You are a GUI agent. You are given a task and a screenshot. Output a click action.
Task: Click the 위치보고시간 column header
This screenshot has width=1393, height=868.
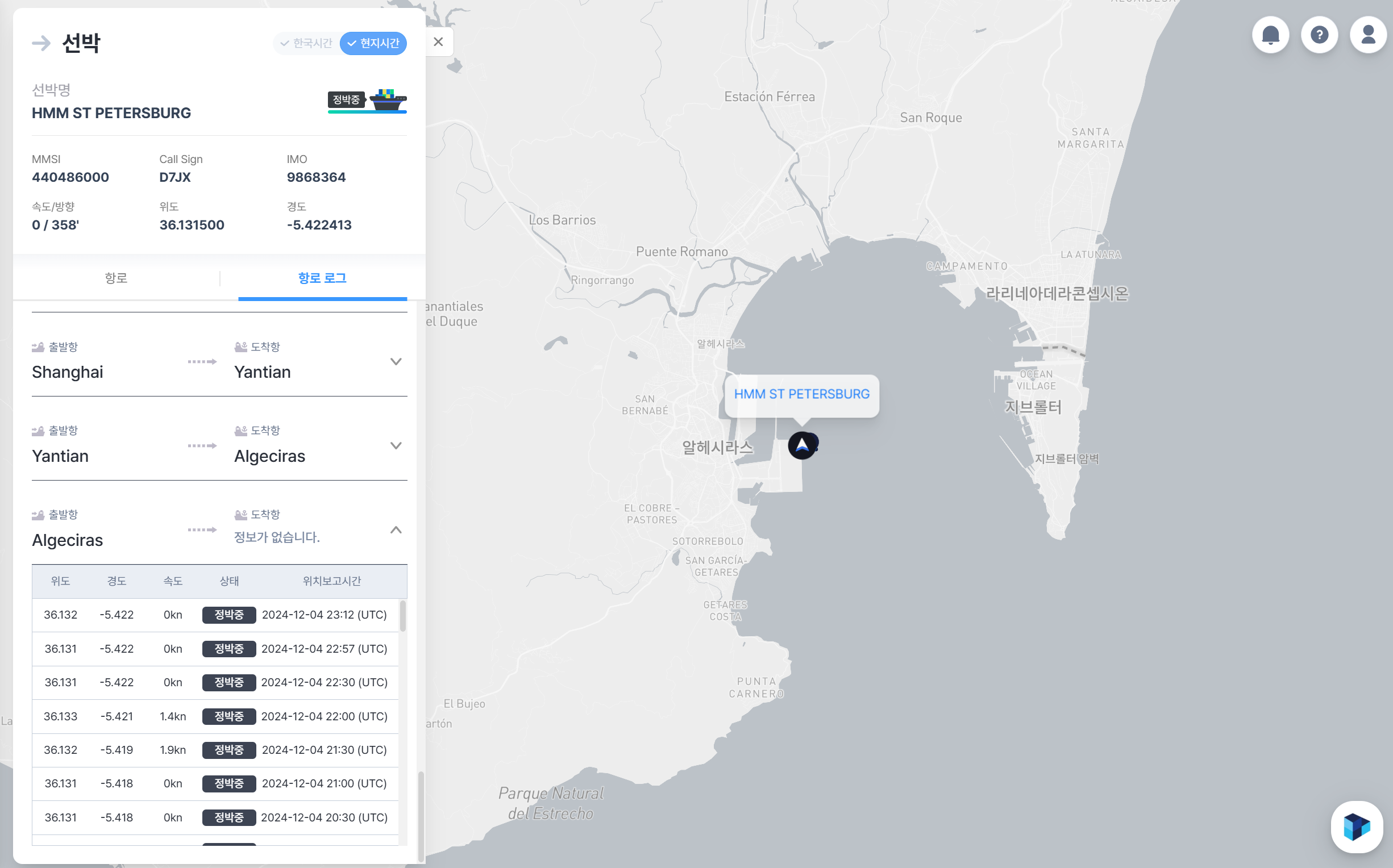331,581
